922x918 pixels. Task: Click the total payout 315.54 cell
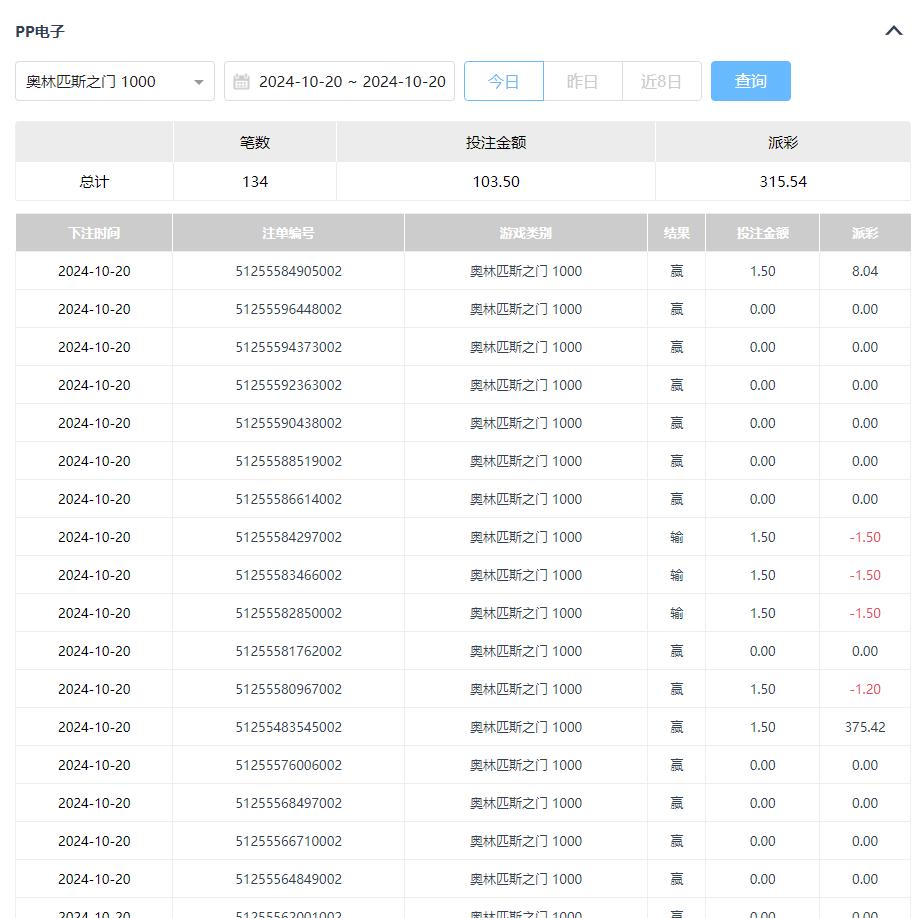point(782,182)
